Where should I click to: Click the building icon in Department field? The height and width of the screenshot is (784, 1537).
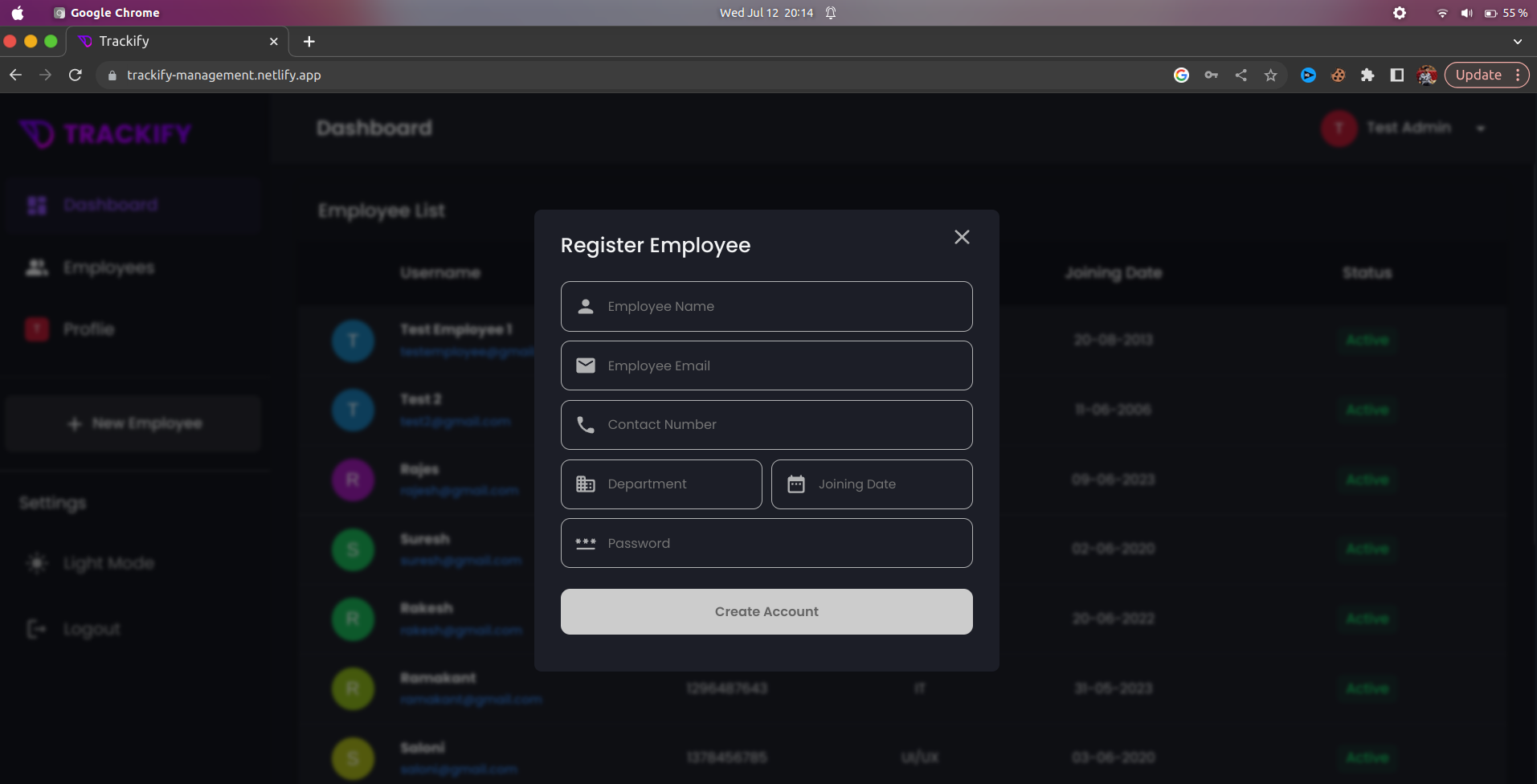pos(586,484)
